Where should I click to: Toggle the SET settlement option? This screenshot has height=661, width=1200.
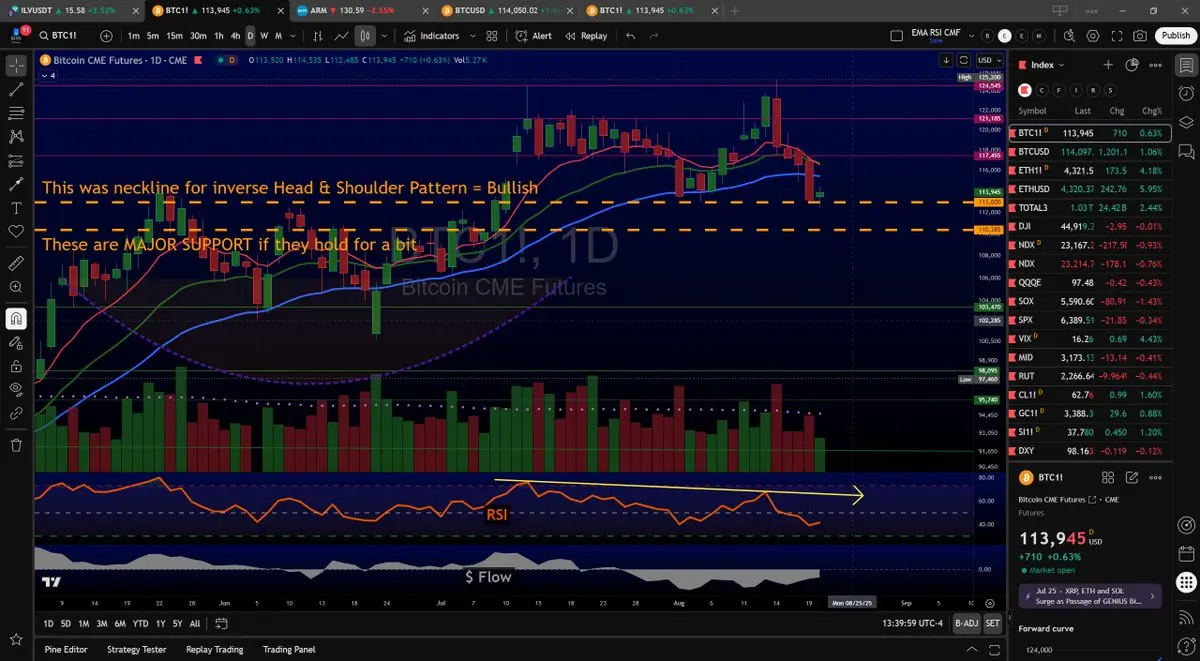point(991,623)
